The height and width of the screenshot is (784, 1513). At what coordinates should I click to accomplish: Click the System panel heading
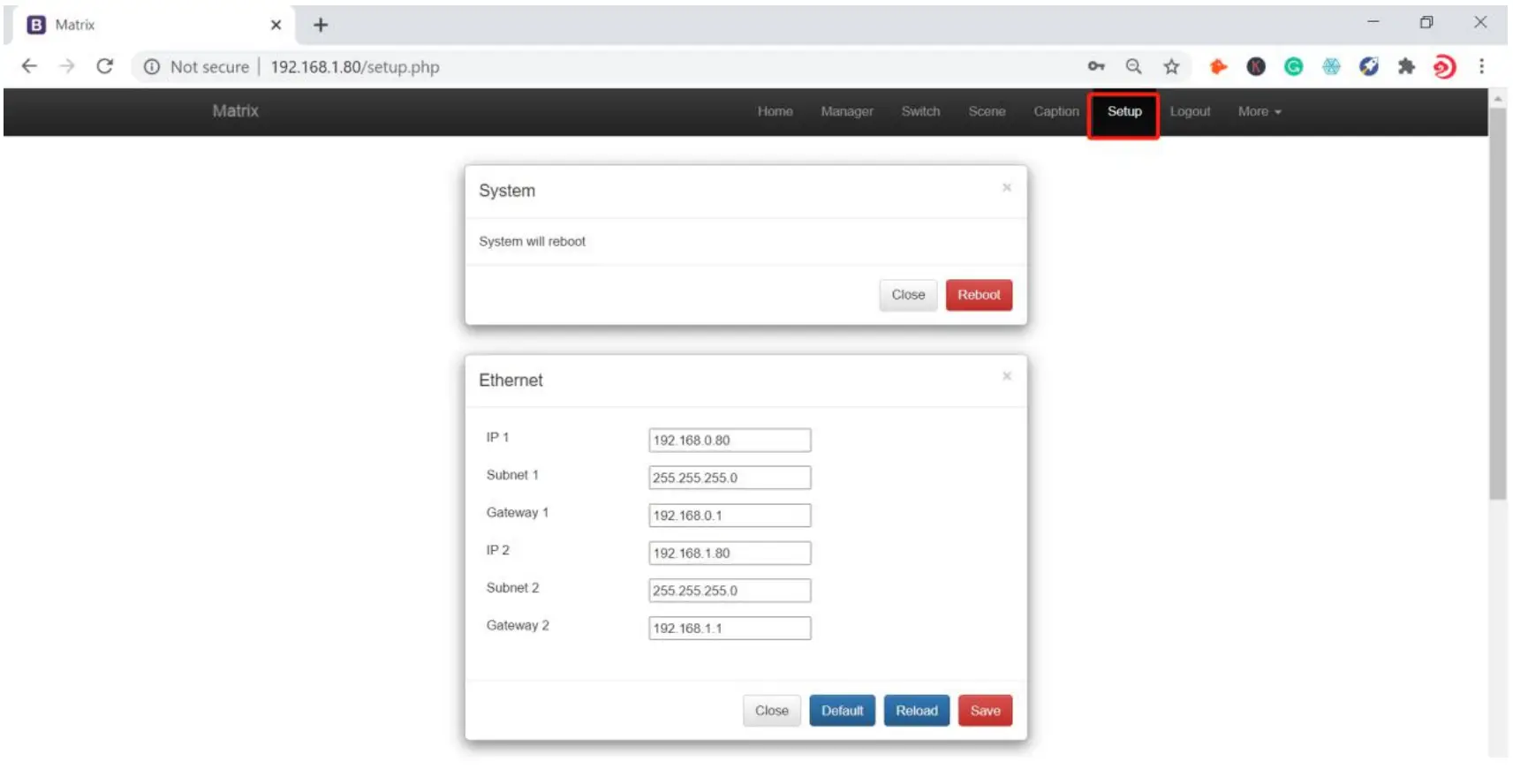[x=507, y=191]
